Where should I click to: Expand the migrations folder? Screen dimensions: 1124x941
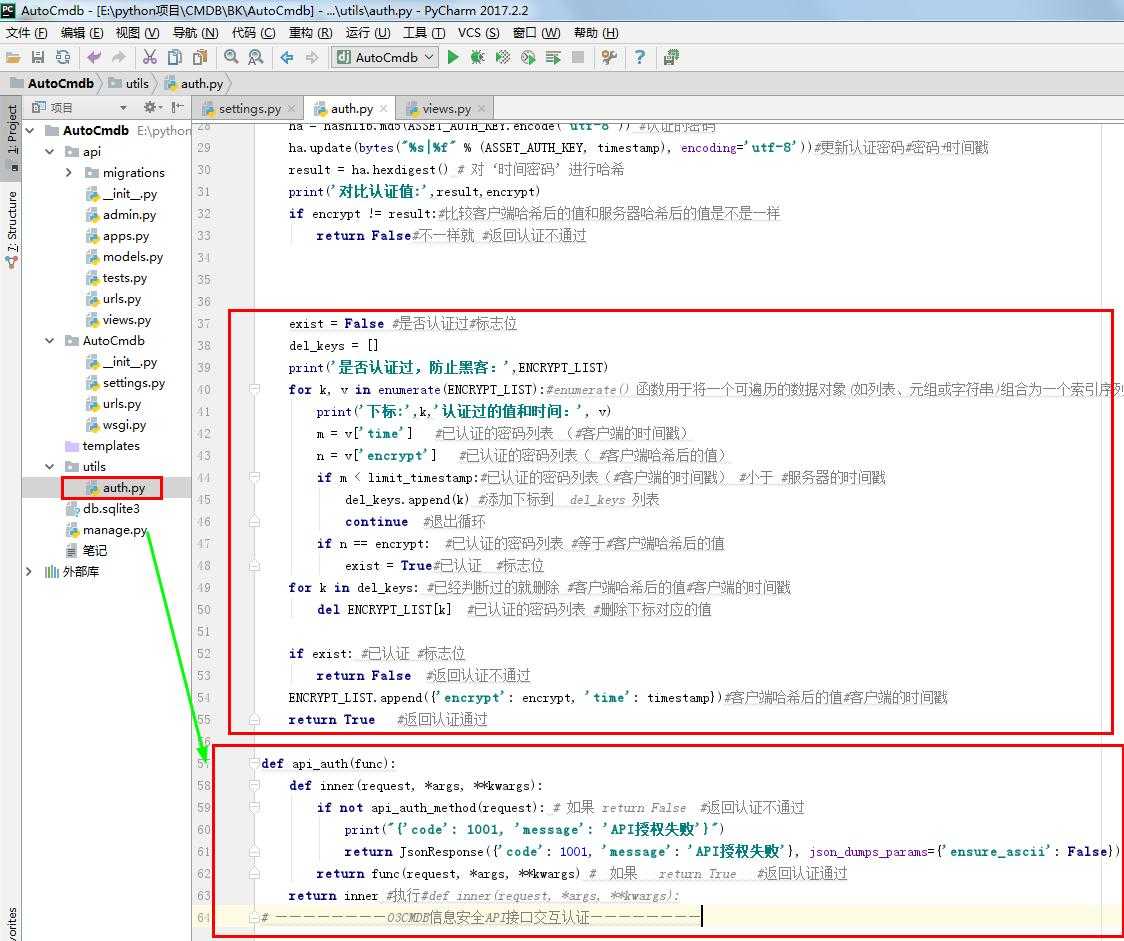[x=69, y=173]
